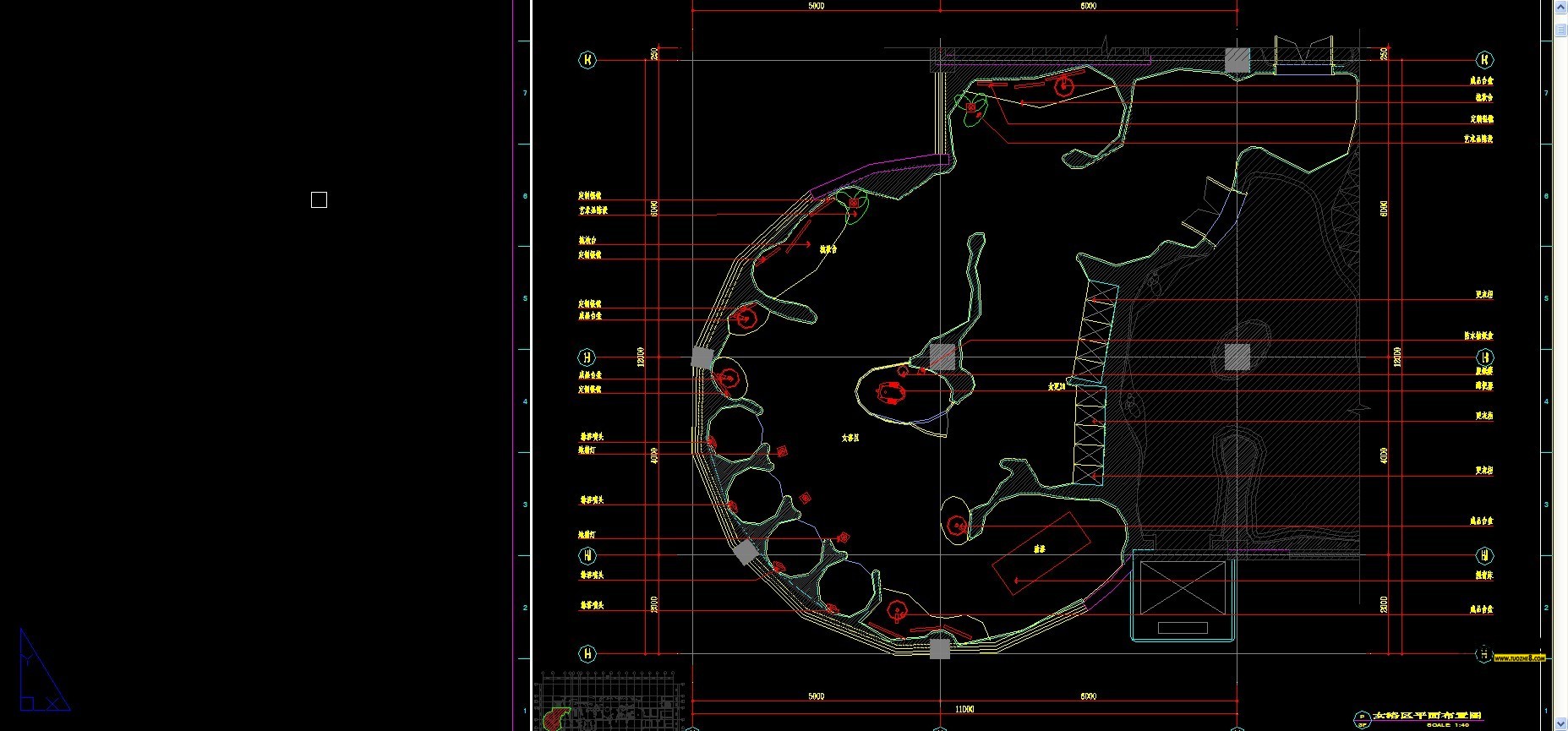Click the vertical scrollbar up arrow
Viewport: 1568px width, 731px height.
(x=1560, y=7)
